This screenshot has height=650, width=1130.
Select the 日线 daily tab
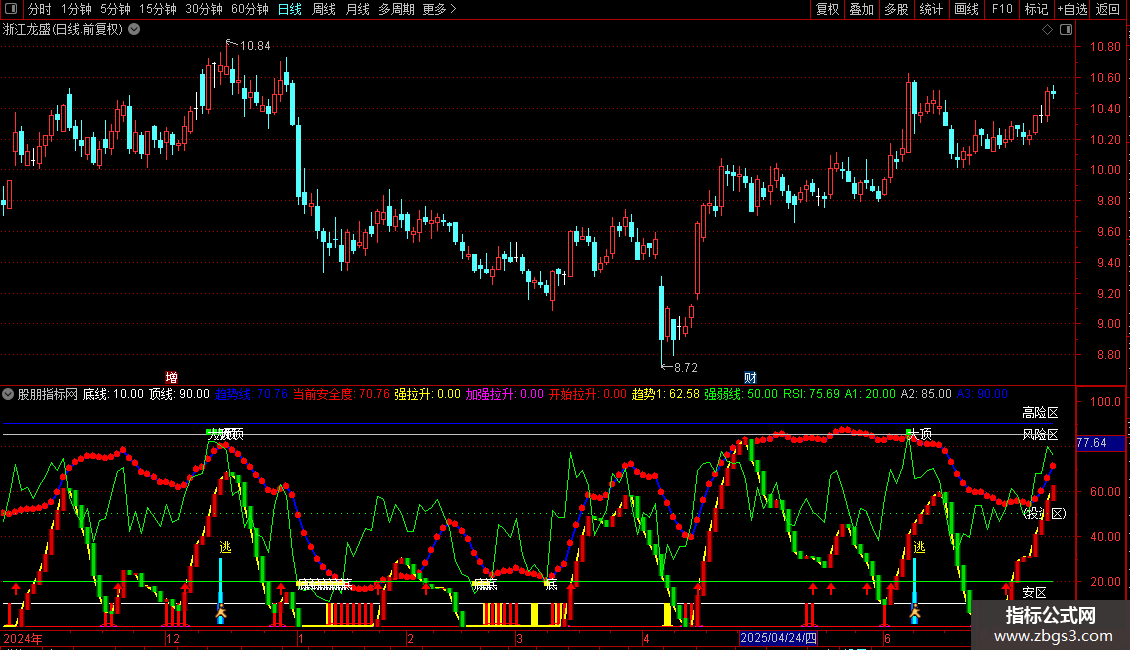tap(290, 9)
